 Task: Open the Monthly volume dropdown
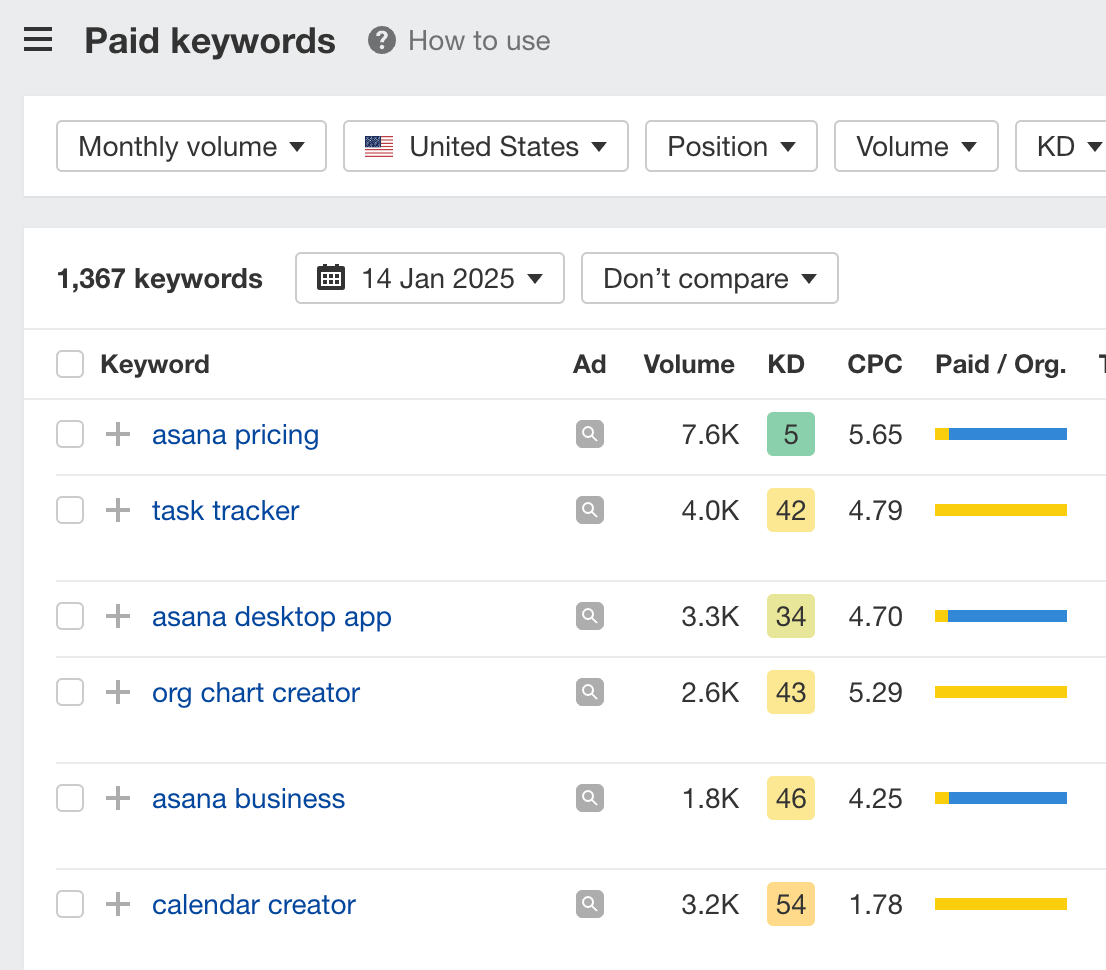190,146
